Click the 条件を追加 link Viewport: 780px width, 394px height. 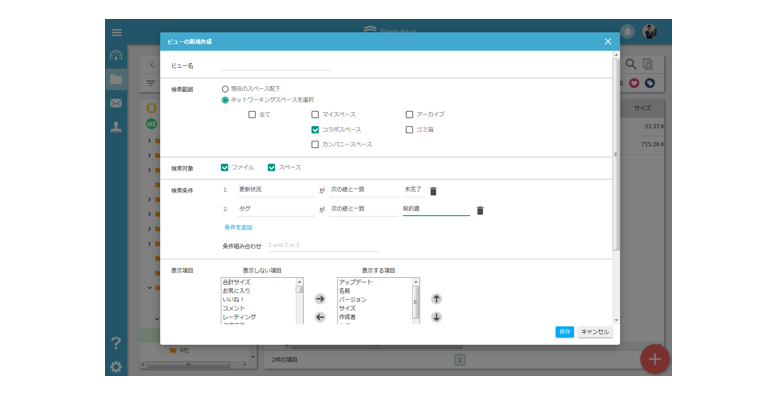[x=238, y=227]
